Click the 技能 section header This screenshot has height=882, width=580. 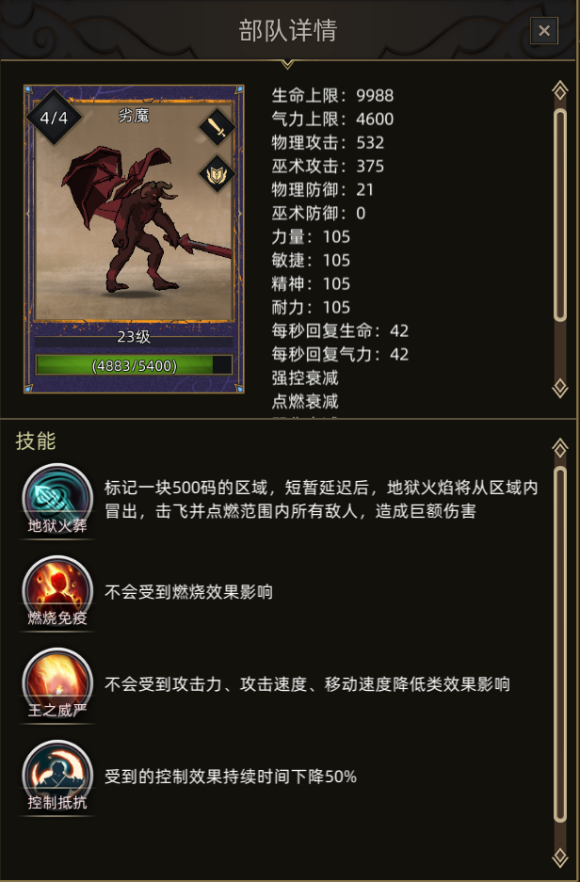coord(35,441)
